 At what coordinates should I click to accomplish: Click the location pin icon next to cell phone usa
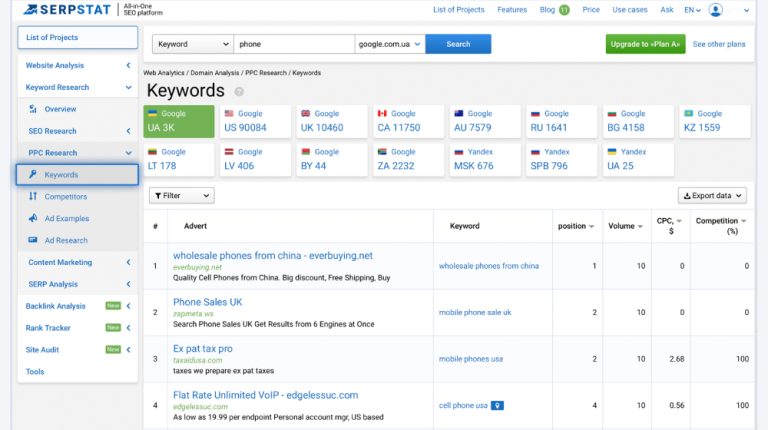(x=497, y=406)
